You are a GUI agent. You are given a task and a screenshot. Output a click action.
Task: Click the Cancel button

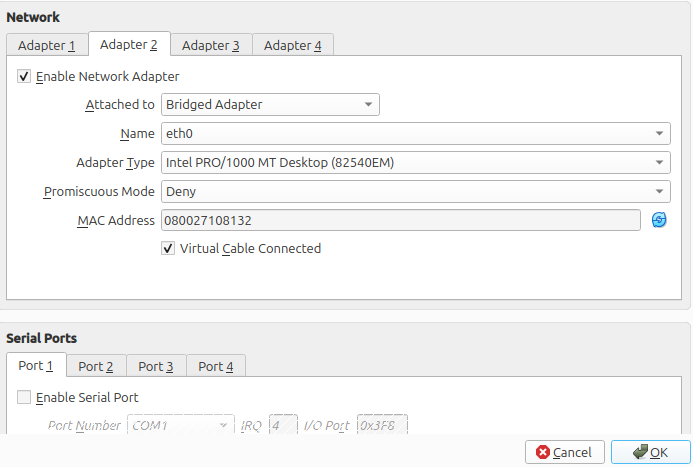pyautogui.click(x=565, y=452)
